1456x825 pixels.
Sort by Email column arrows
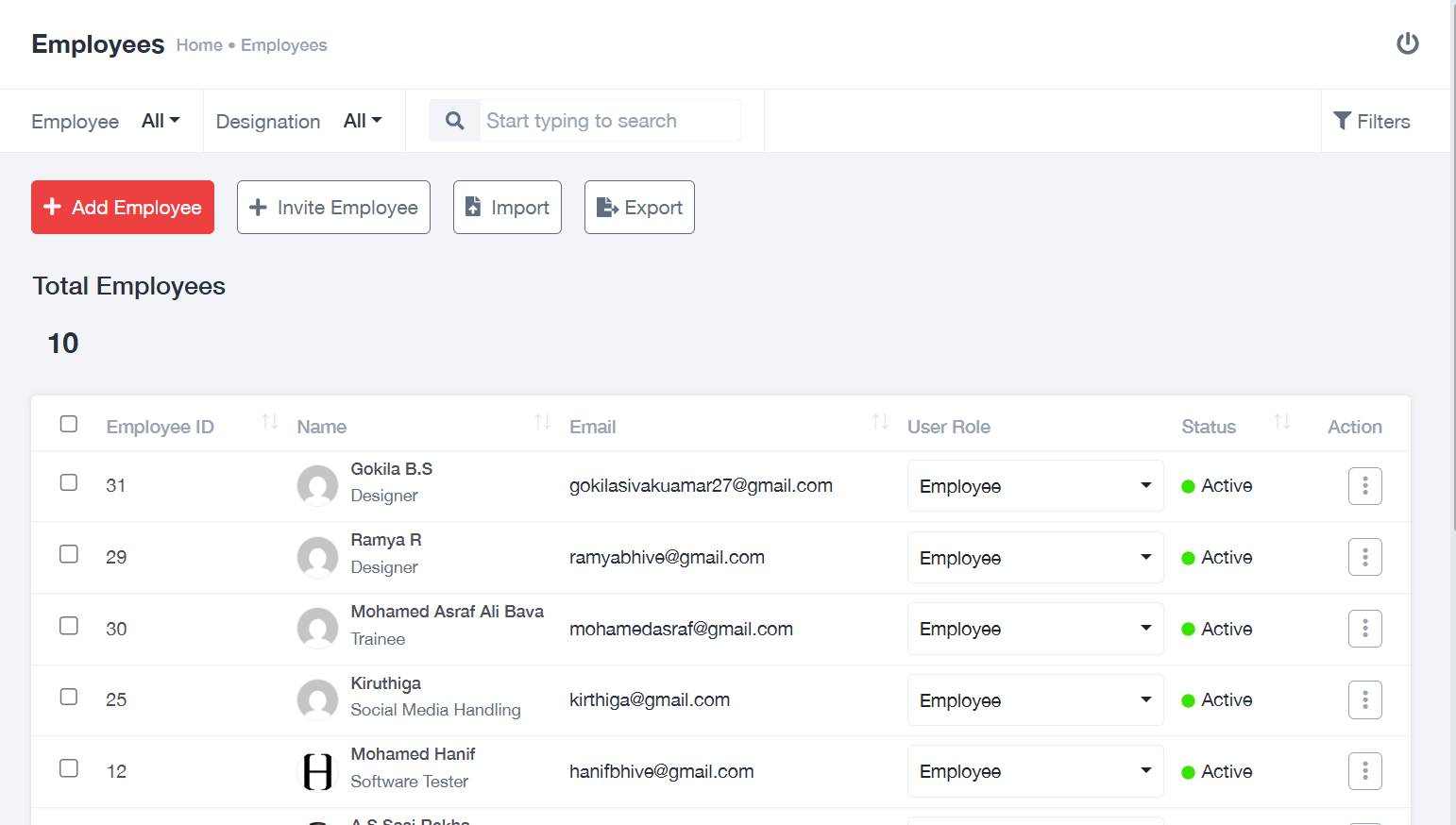[x=880, y=422]
